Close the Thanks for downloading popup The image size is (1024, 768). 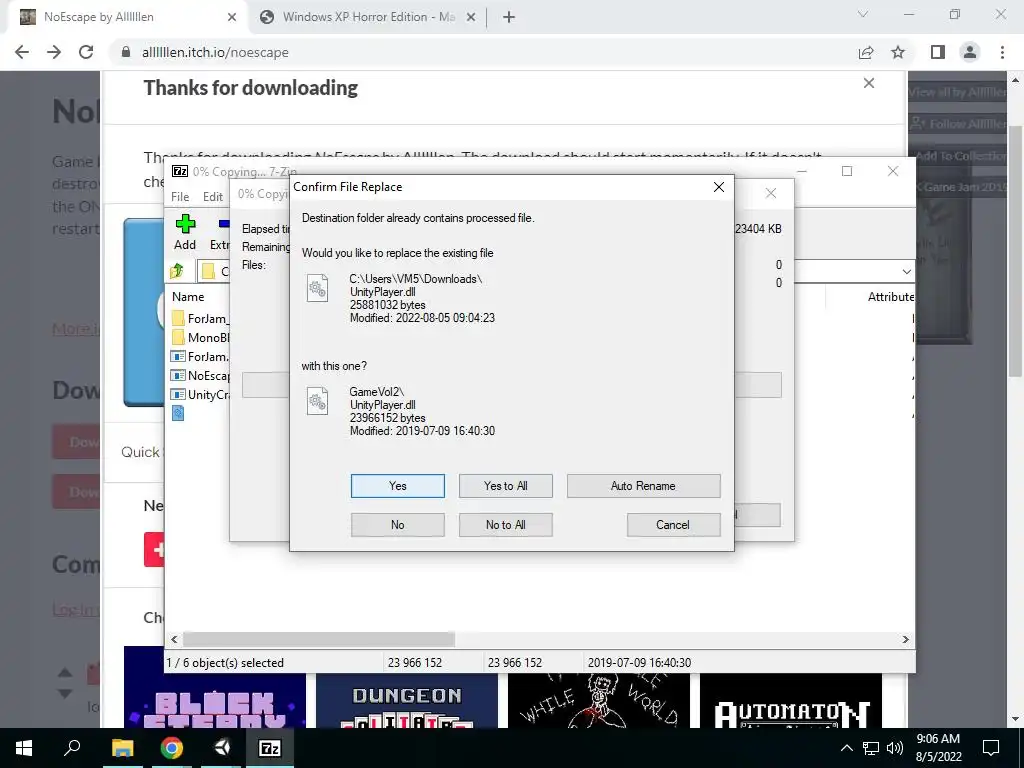tap(869, 83)
